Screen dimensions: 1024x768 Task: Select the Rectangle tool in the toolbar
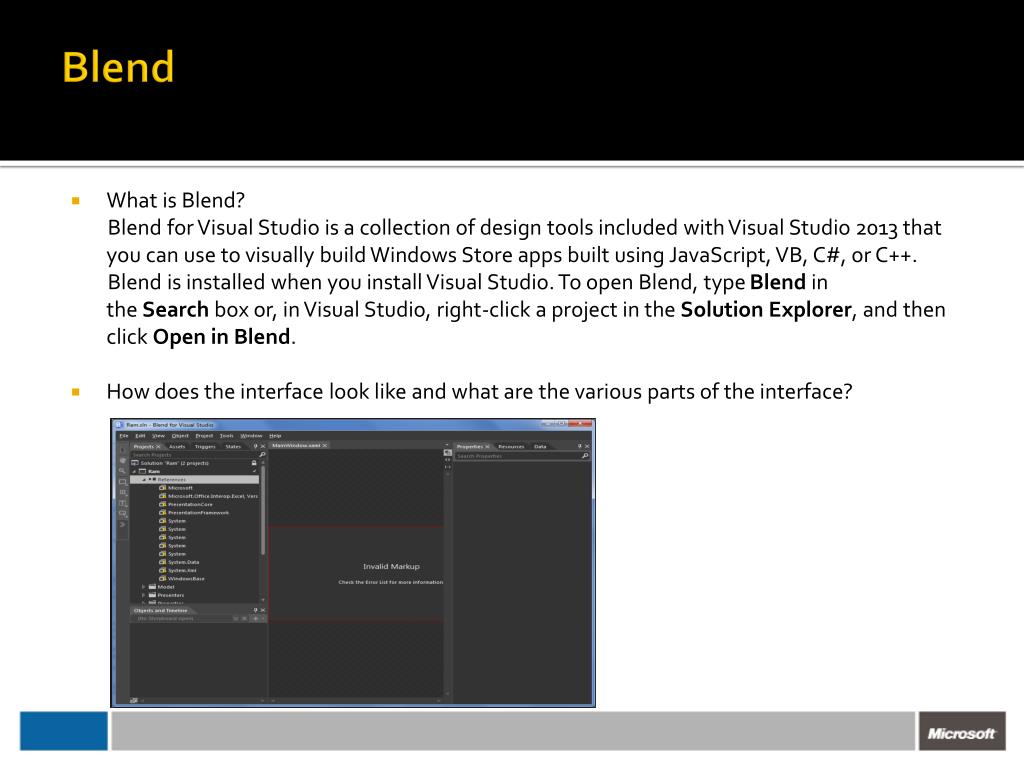click(122, 482)
